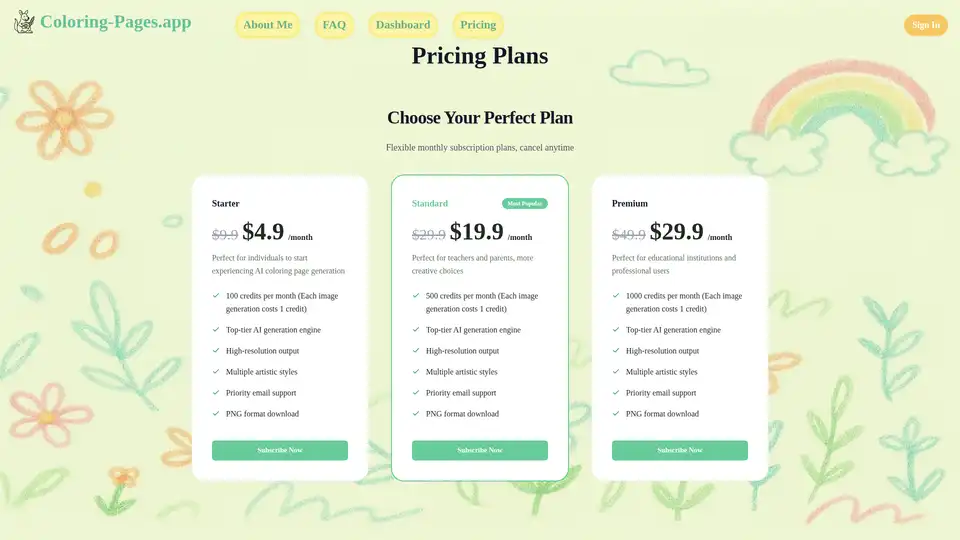The image size is (960, 540).
Task: Click Premium's Priority email support checkmark
Action: coord(616,393)
